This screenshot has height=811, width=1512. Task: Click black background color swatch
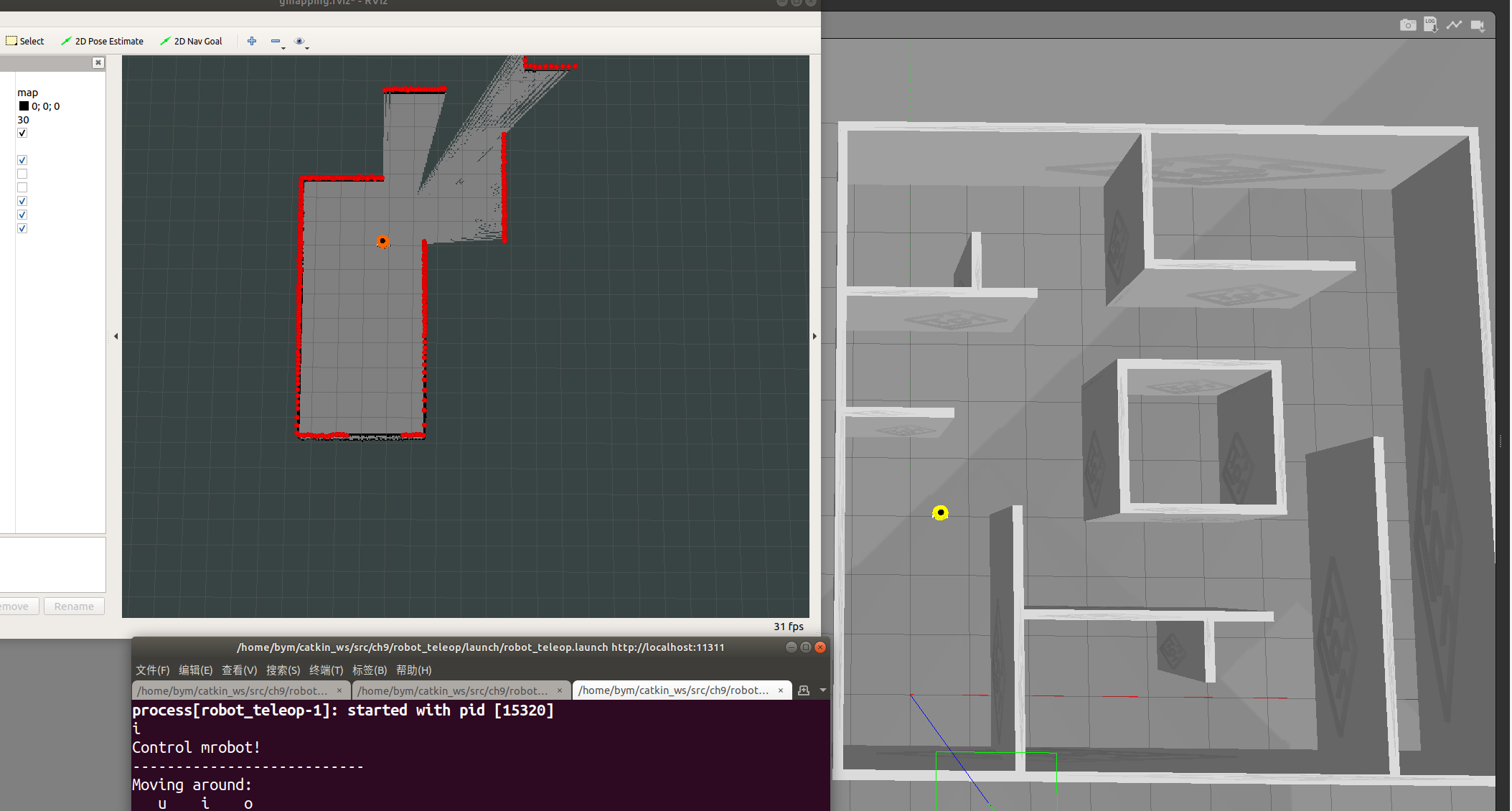point(24,106)
